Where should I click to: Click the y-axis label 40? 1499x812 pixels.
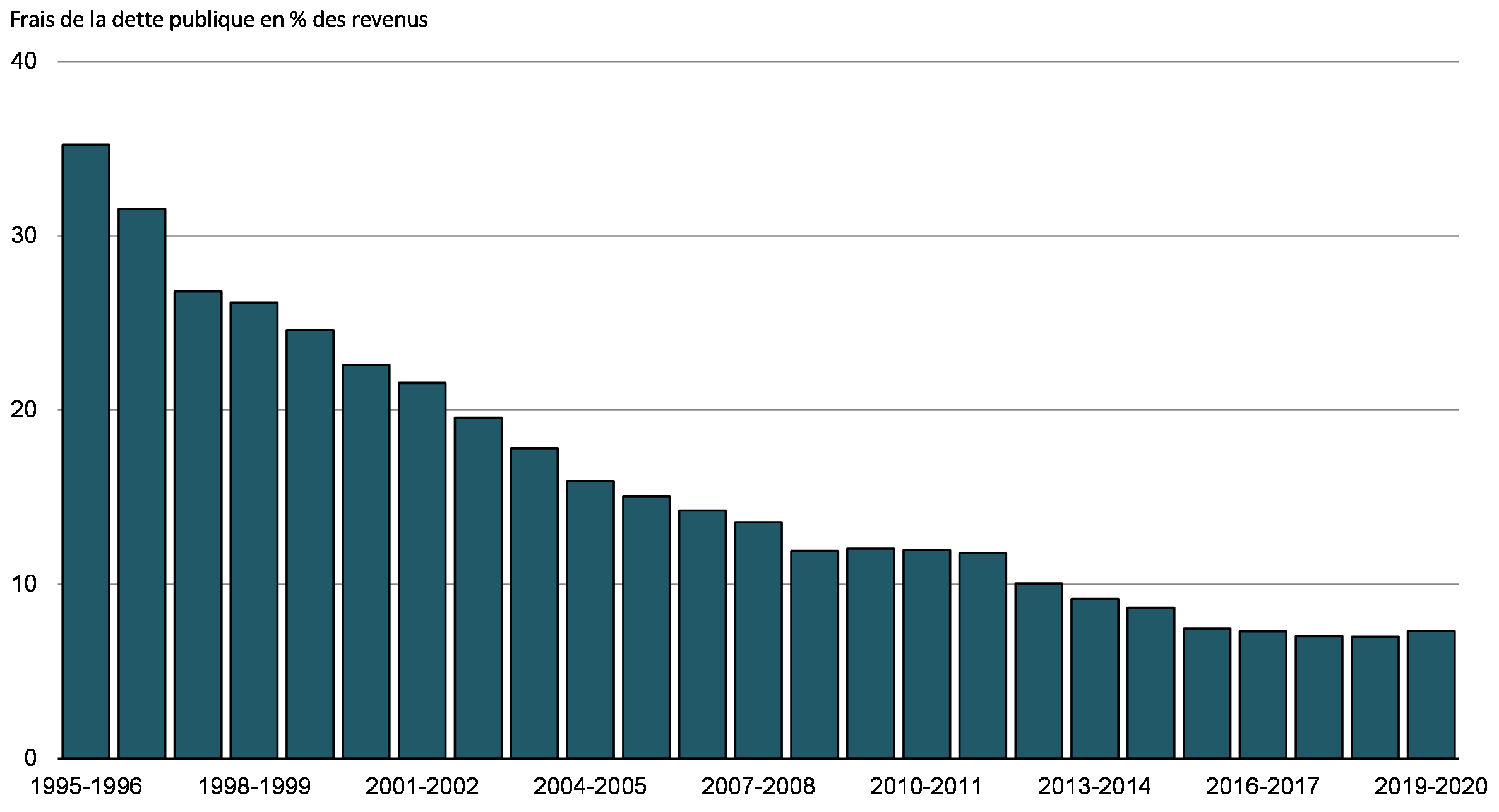click(x=24, y=61)
